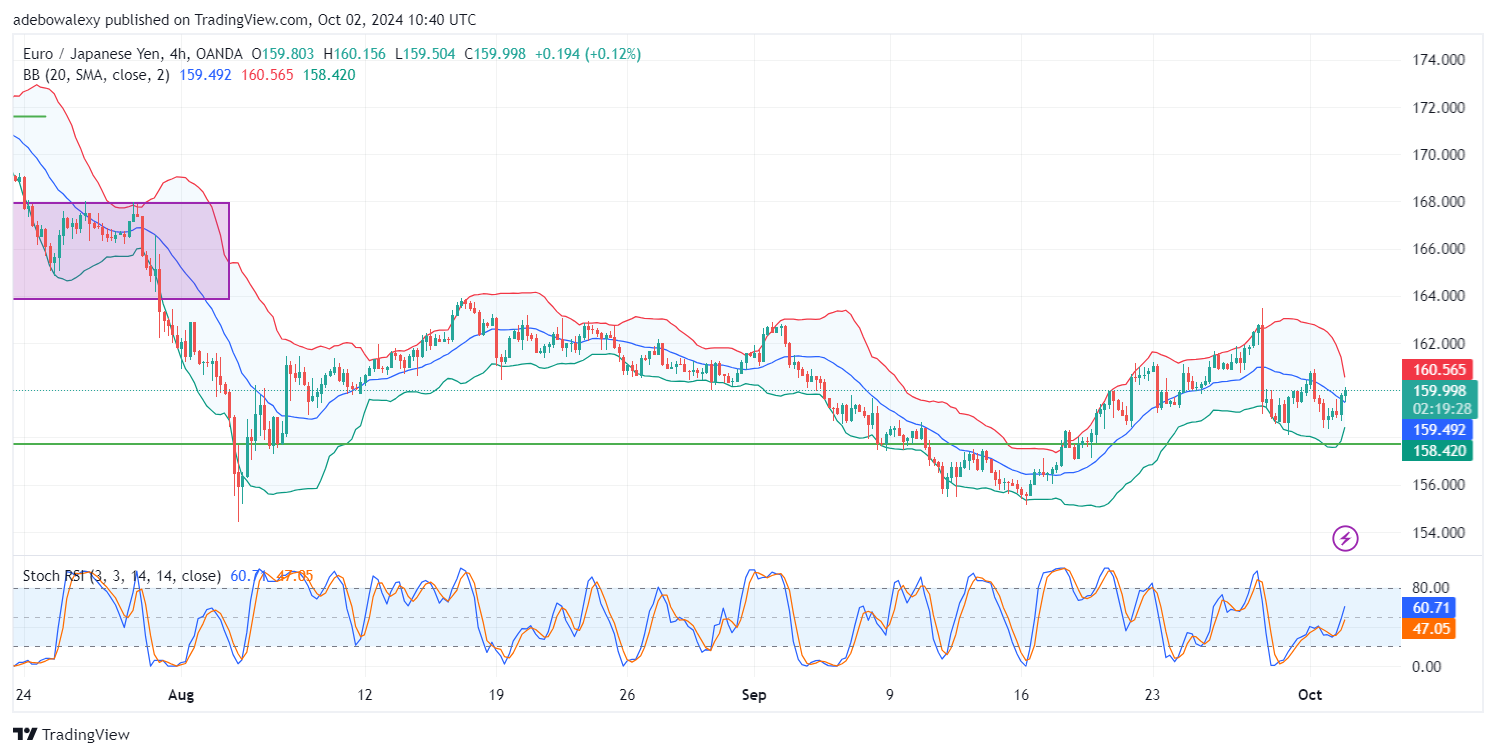Click the +0.194 (+0.12%) change value
The width and height of the screenshot is (1496, 756).
[x=588, y=54]
